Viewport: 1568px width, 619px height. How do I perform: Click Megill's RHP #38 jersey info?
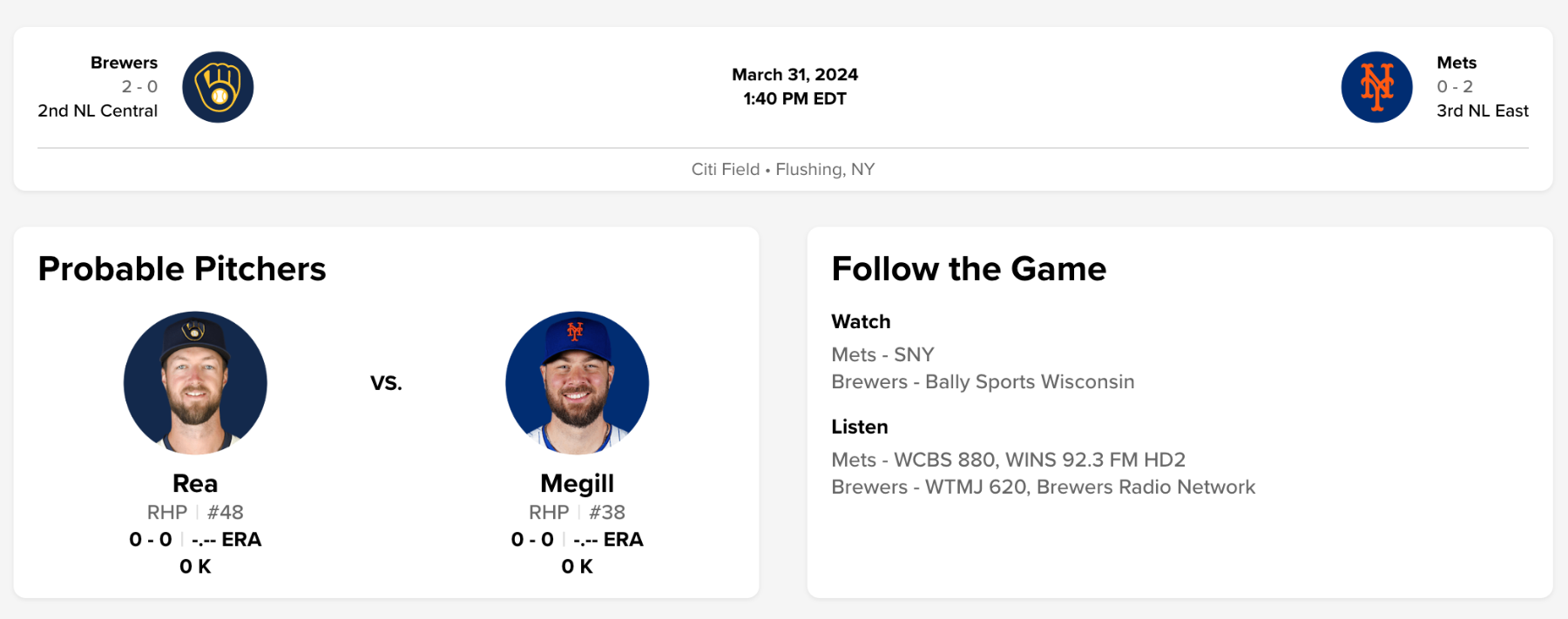(577, 512)
